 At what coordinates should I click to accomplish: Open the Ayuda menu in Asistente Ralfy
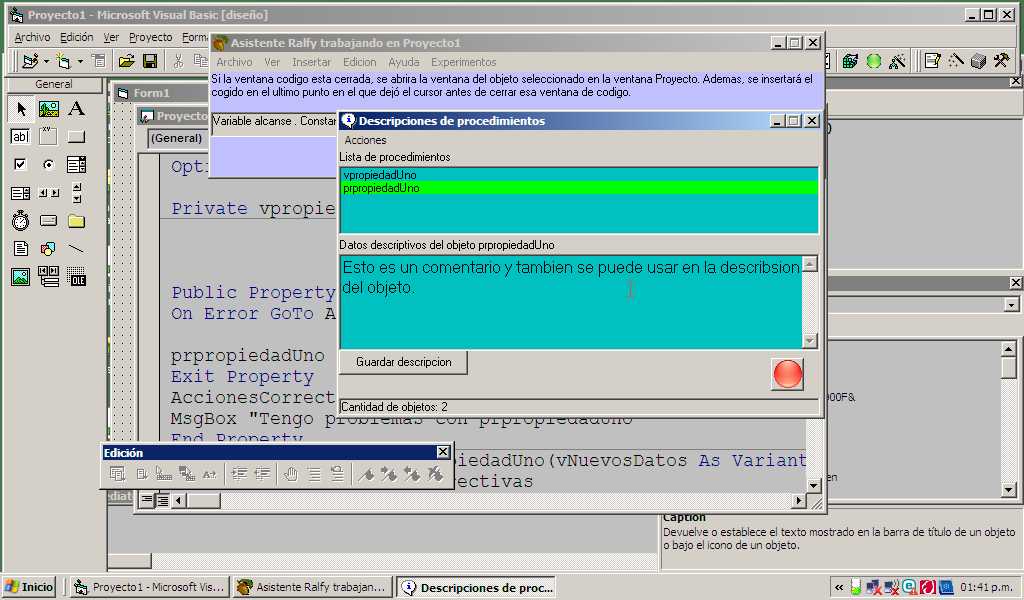404,62
